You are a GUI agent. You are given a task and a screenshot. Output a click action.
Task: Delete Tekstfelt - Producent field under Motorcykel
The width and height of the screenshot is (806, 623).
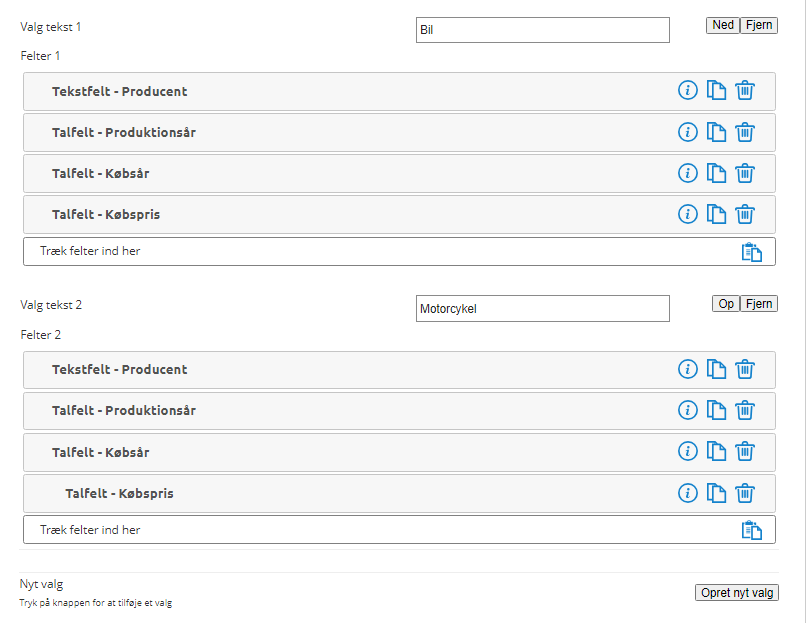(x=745, y=369)
